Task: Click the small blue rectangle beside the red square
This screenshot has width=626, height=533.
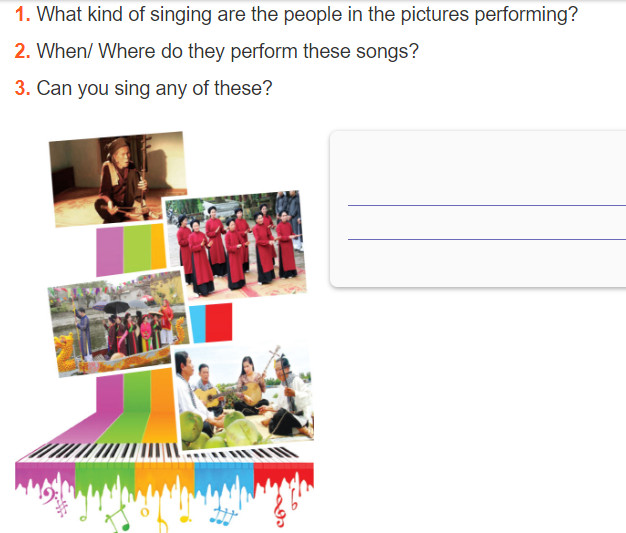Action: pyautogui.click(x=198, y=324)
